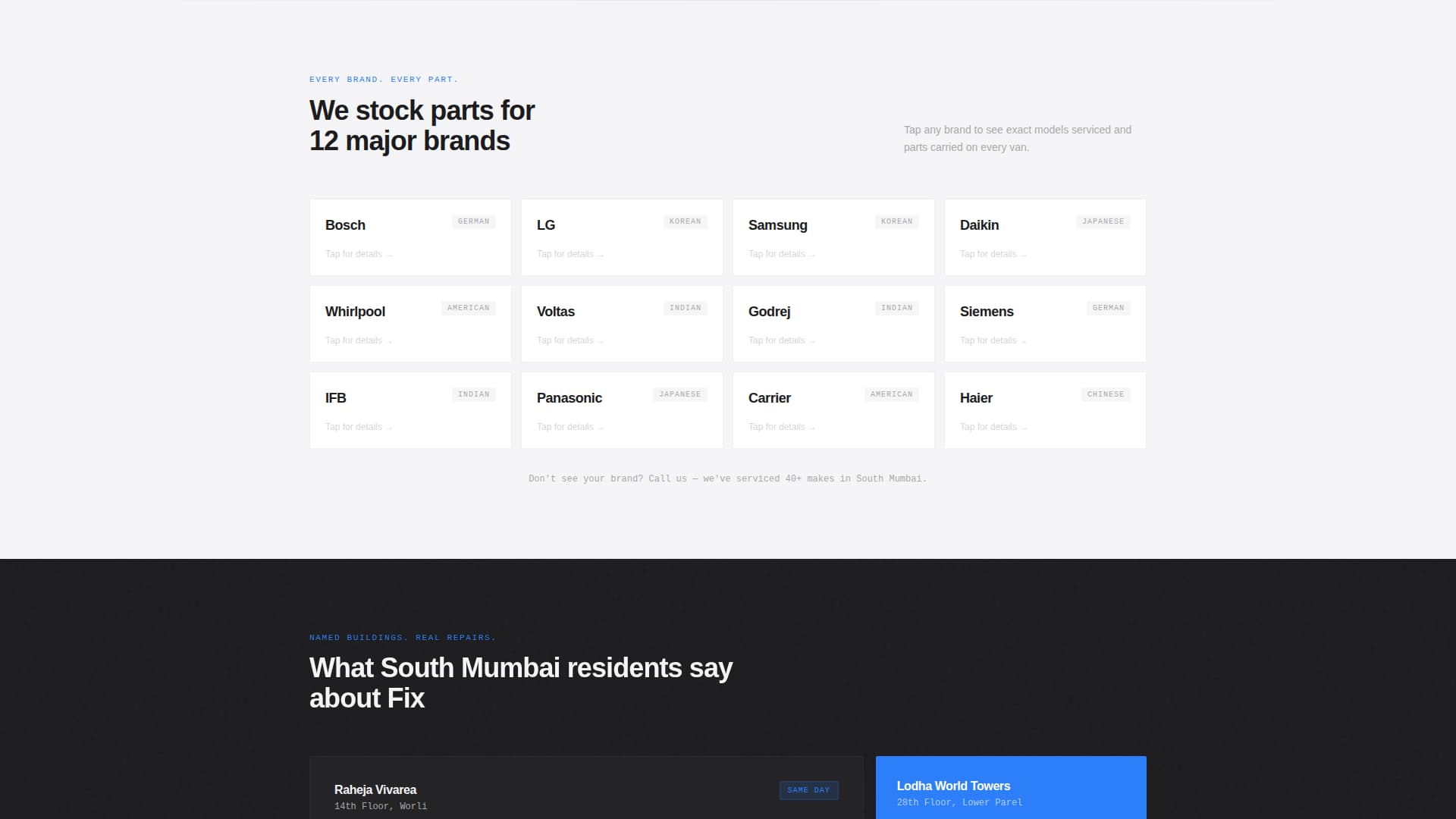The image size is (1456, 819).
Task: Select the AMERICAN tag on Whirlpool card
Action: 469,308
